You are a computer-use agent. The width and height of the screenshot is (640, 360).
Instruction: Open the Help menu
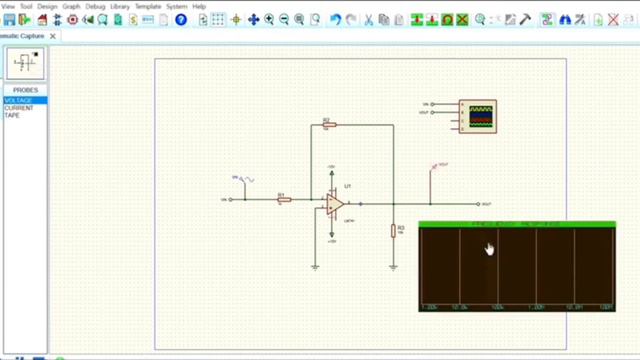click(x=199, y=7)
